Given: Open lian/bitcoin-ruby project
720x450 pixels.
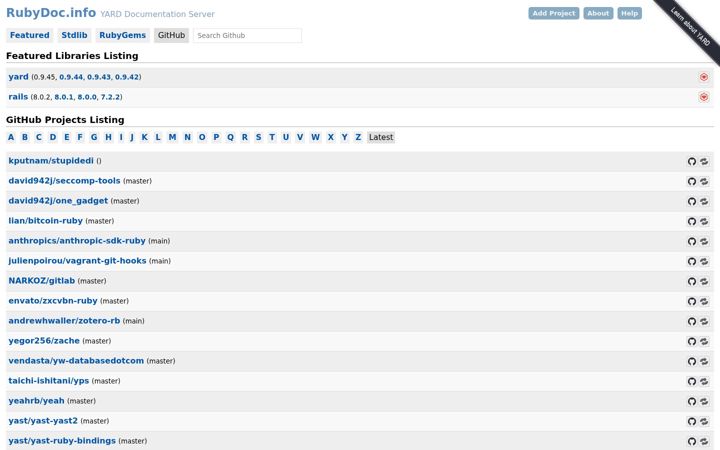Looking at the screenshot, I should coord(45,220).
